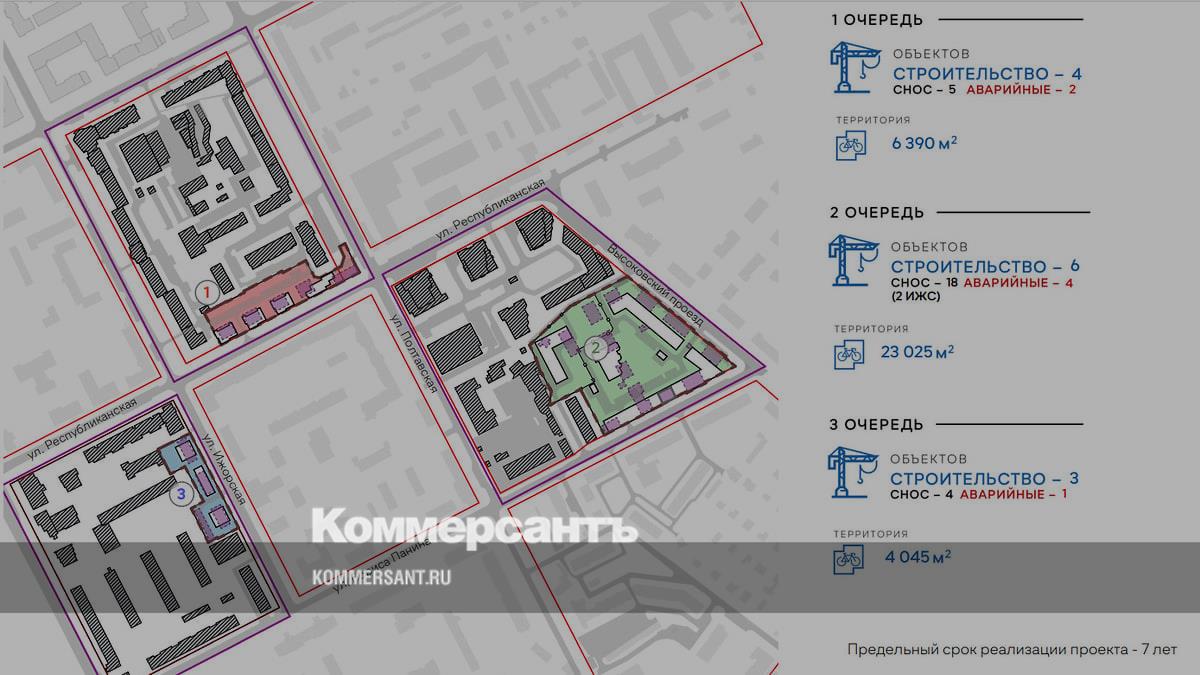Select map marker number 2
This screenshot has height=675, width=1200.
click(x=596, y=348)
